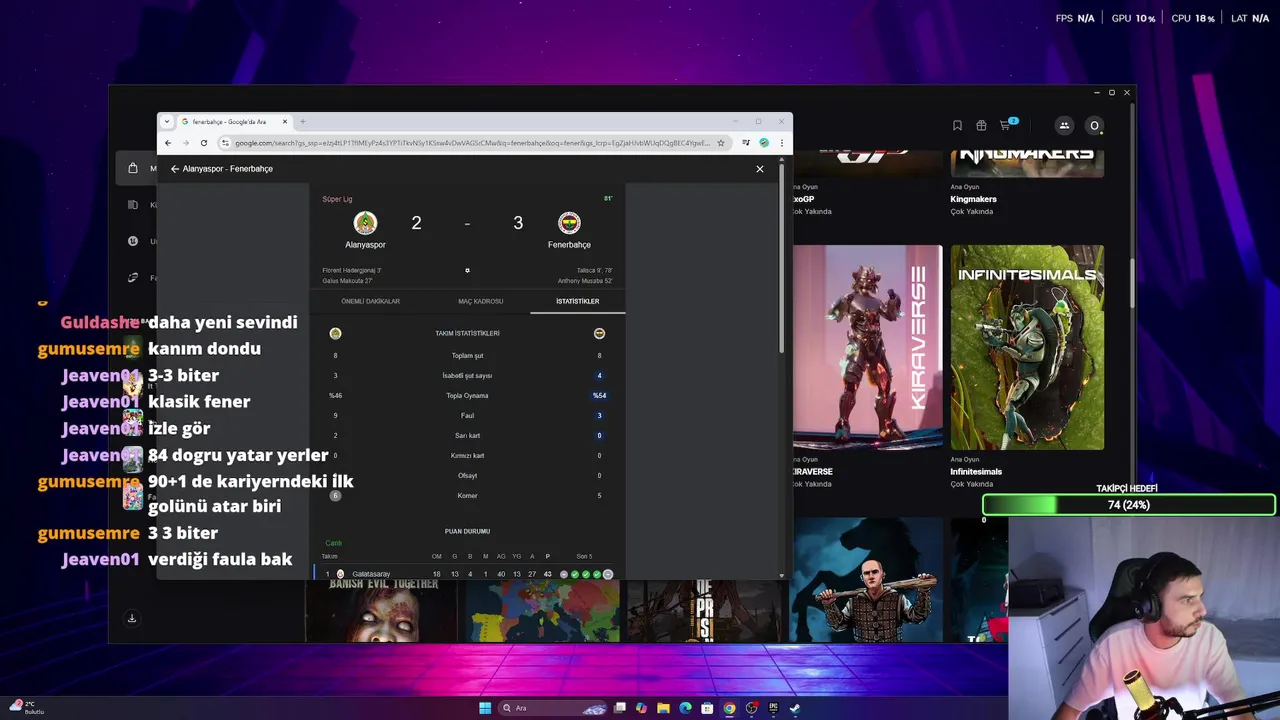Switch to the ÖNEMLİ DAKİKALAR tab
The image size is (1280, 720).
pyautogui.click(x=370, y=301)
